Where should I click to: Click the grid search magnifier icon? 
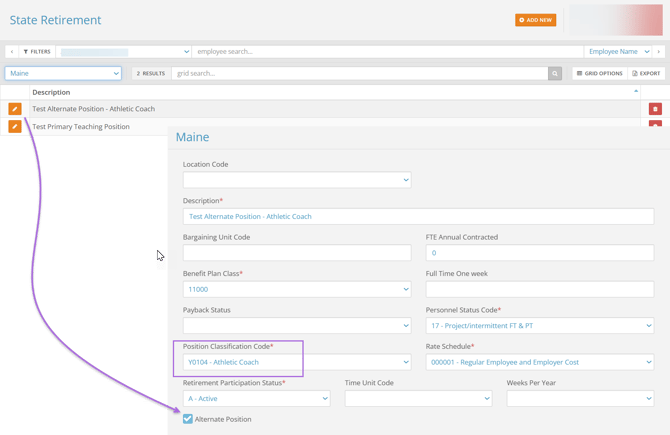(x=555, y=73)
